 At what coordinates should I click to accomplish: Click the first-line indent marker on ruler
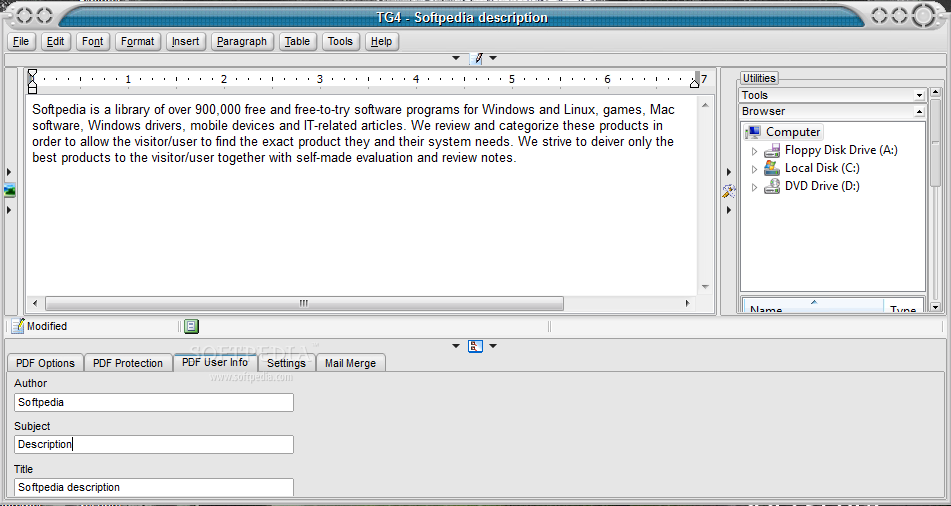32,74
